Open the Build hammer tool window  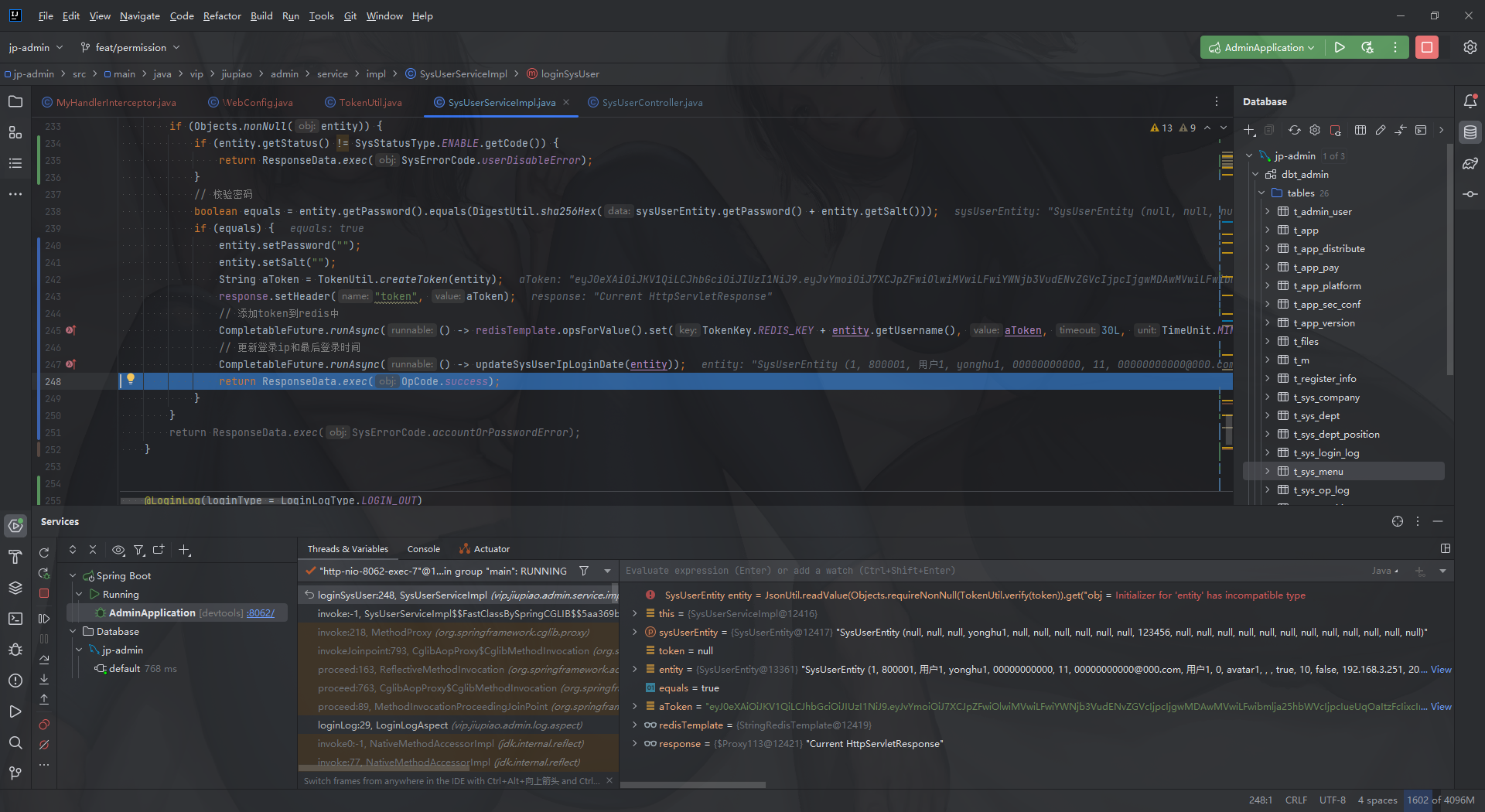tap(15, 557)
